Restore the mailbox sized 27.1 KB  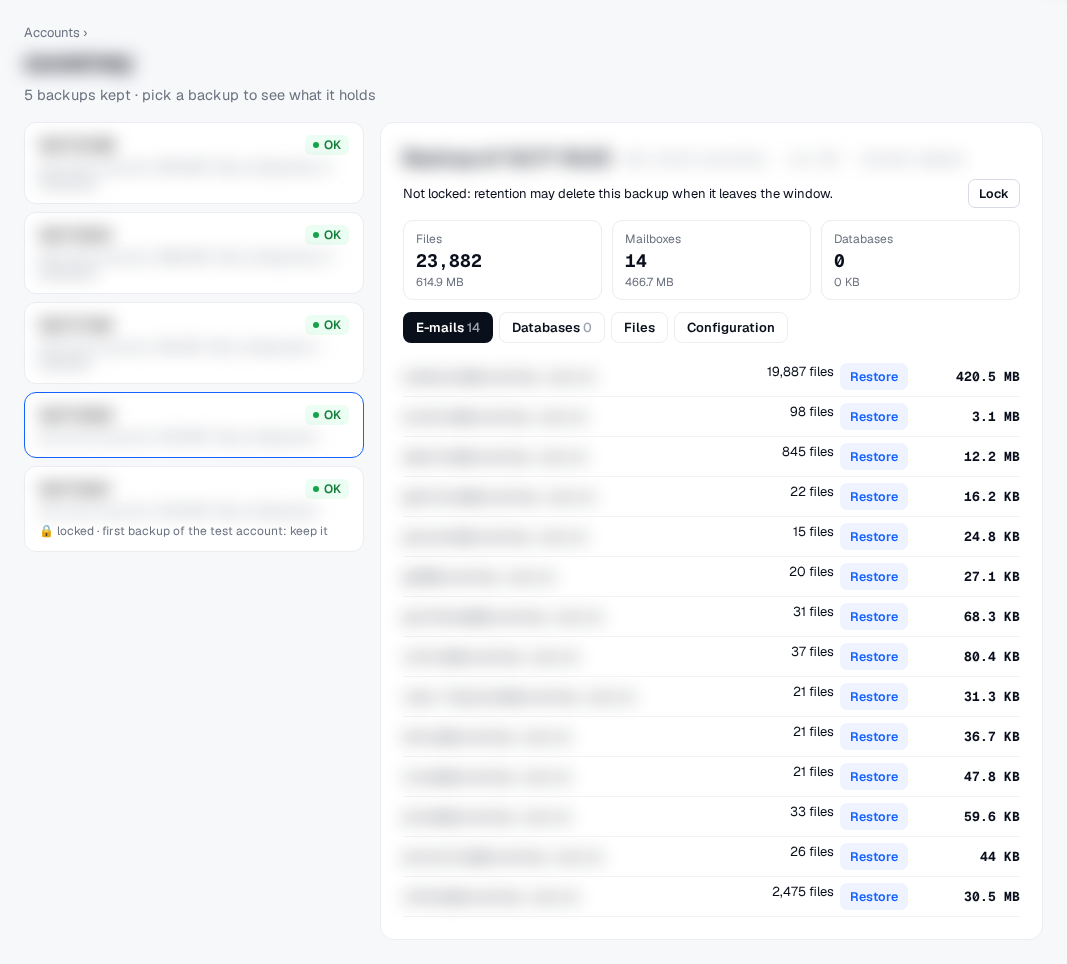click(874, 577)
